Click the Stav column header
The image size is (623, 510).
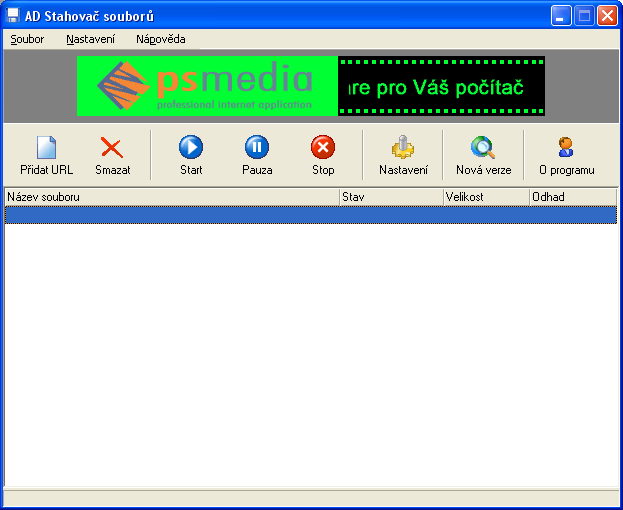click(x=391, y=197)
